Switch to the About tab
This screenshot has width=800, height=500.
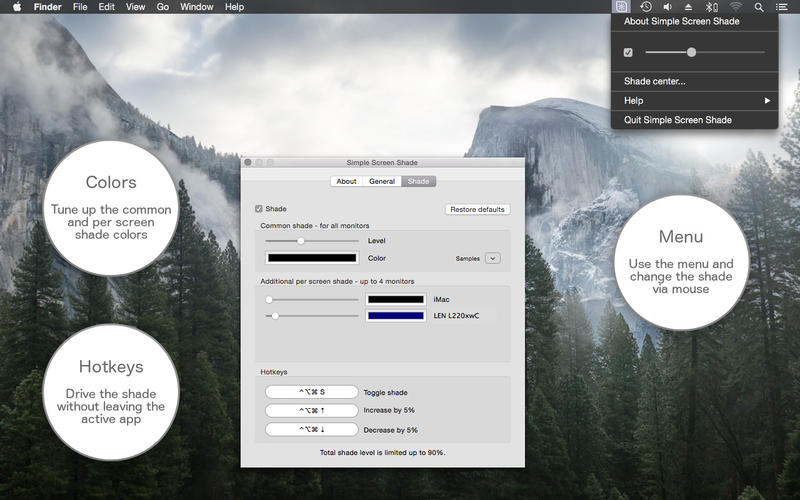point(346,181)
